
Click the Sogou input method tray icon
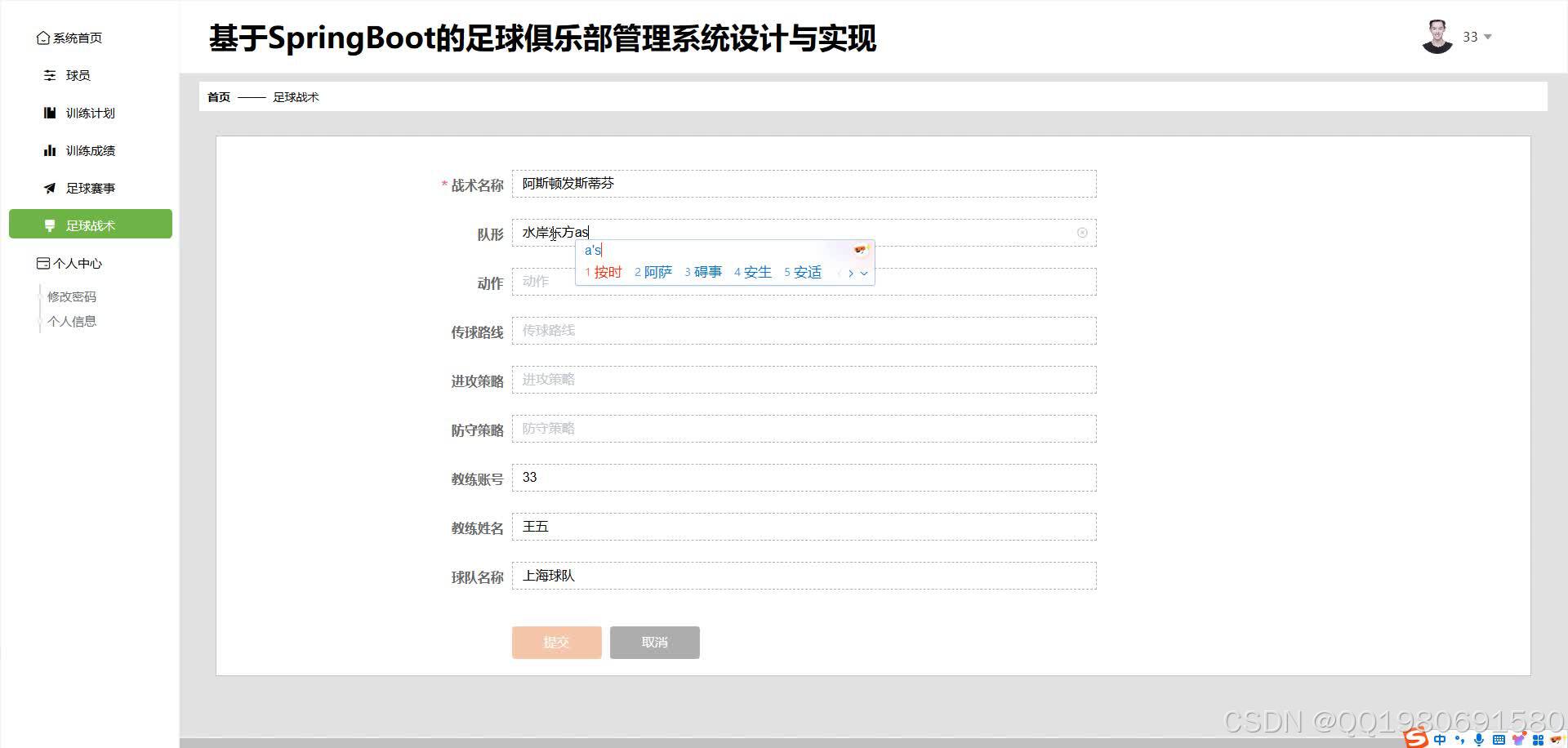pyautogui.click(x=1416, y=739)
